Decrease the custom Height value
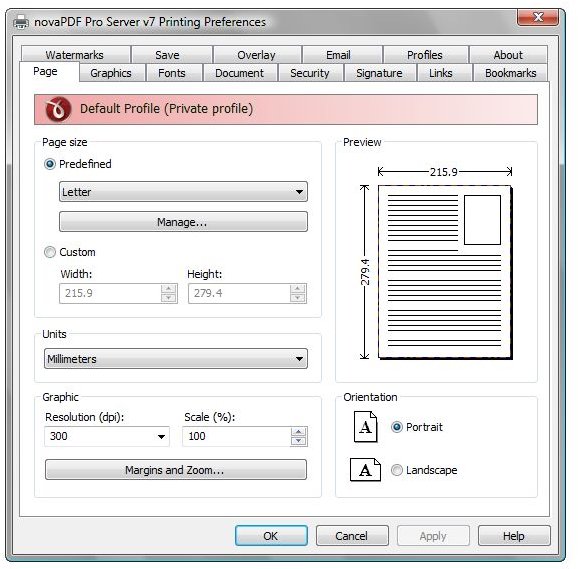578x569 pixels. [x=298, y=298]
